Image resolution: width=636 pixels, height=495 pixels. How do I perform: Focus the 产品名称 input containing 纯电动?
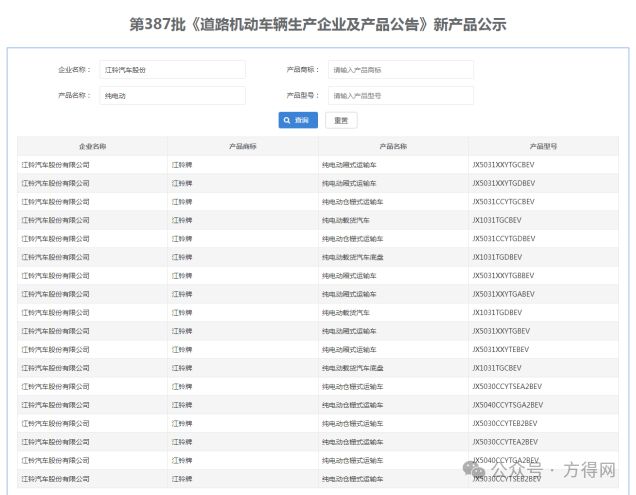click(x=172, y=96)
